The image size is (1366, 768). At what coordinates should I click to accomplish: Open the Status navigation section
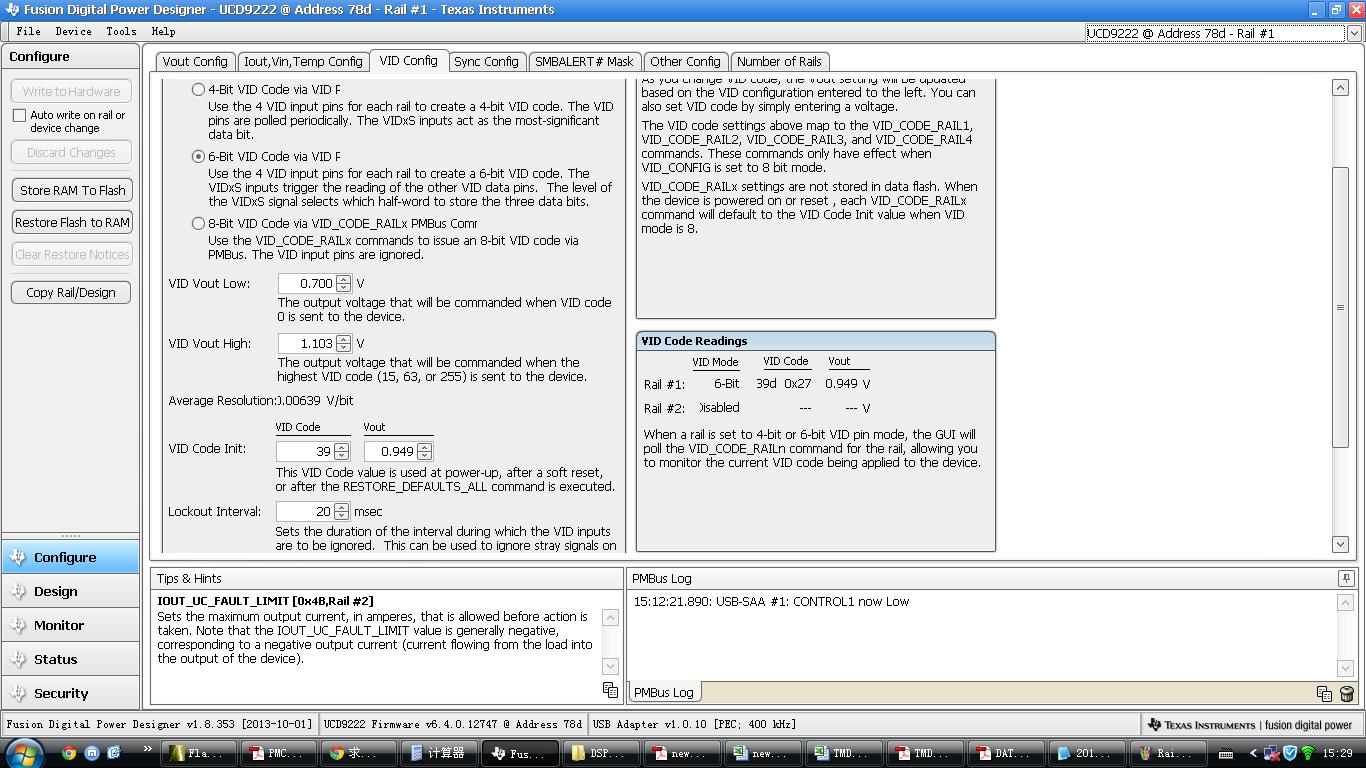(x=71, y=659)
